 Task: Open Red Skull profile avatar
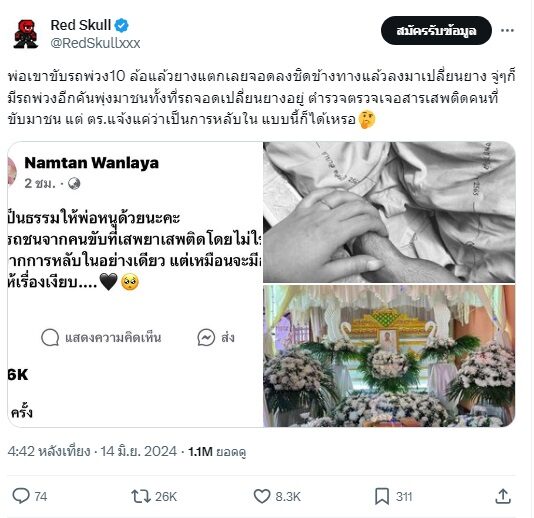[26, 34]
